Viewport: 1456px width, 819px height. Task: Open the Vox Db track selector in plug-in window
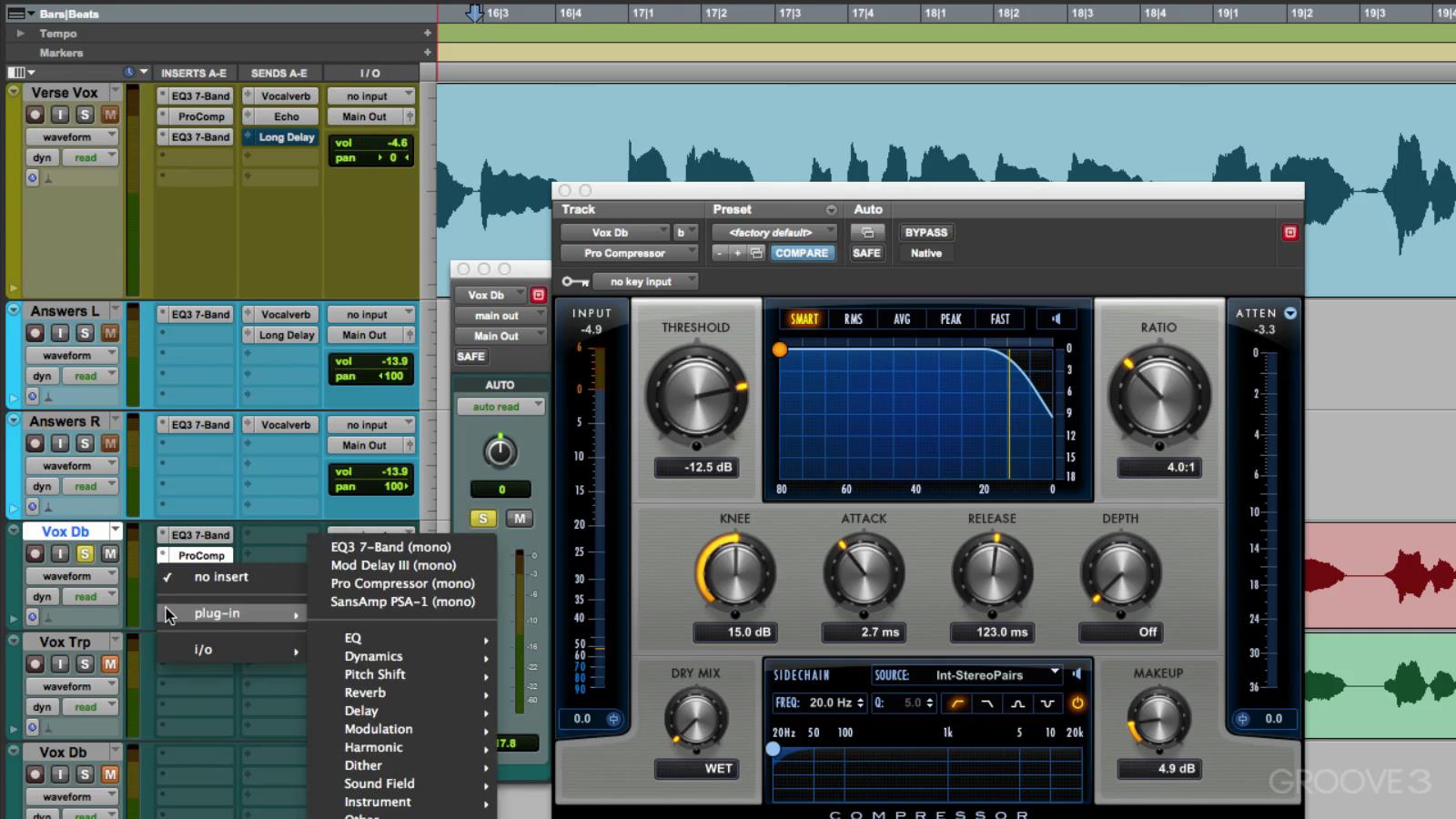pyautogui.click(x=615, y=233)
